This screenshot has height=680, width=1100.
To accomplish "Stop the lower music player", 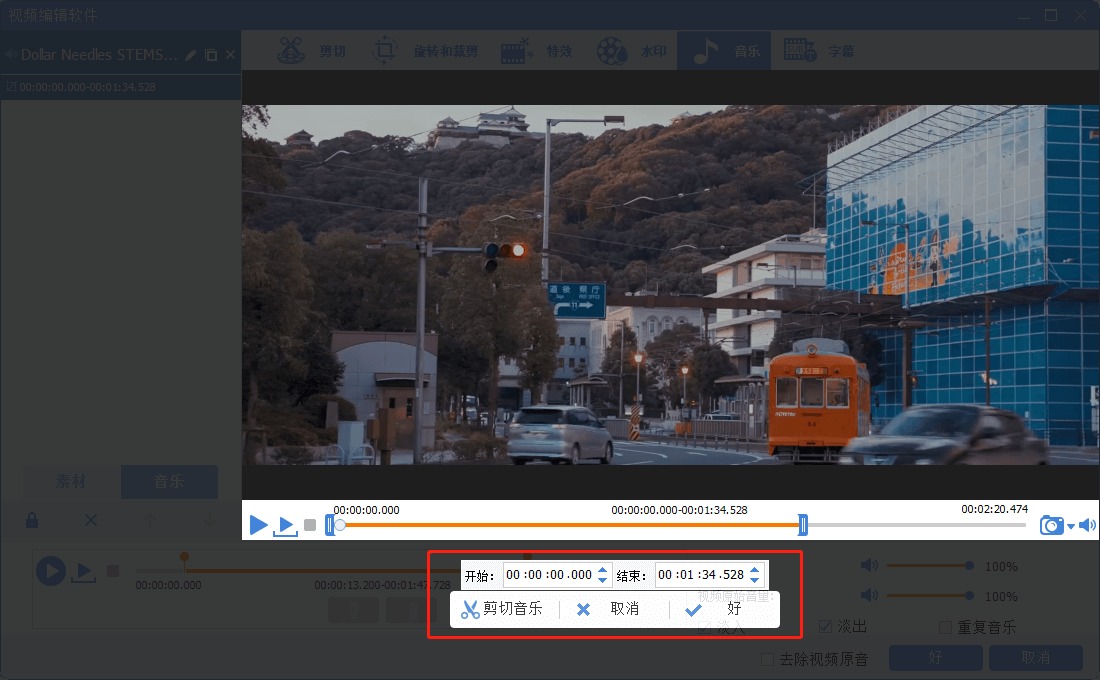I will coord(112,571).
